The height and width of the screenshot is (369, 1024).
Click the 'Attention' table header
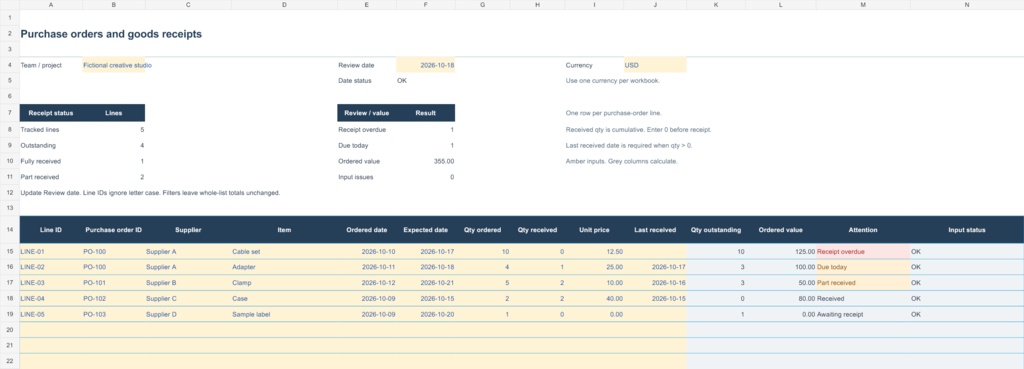[863, 230]
